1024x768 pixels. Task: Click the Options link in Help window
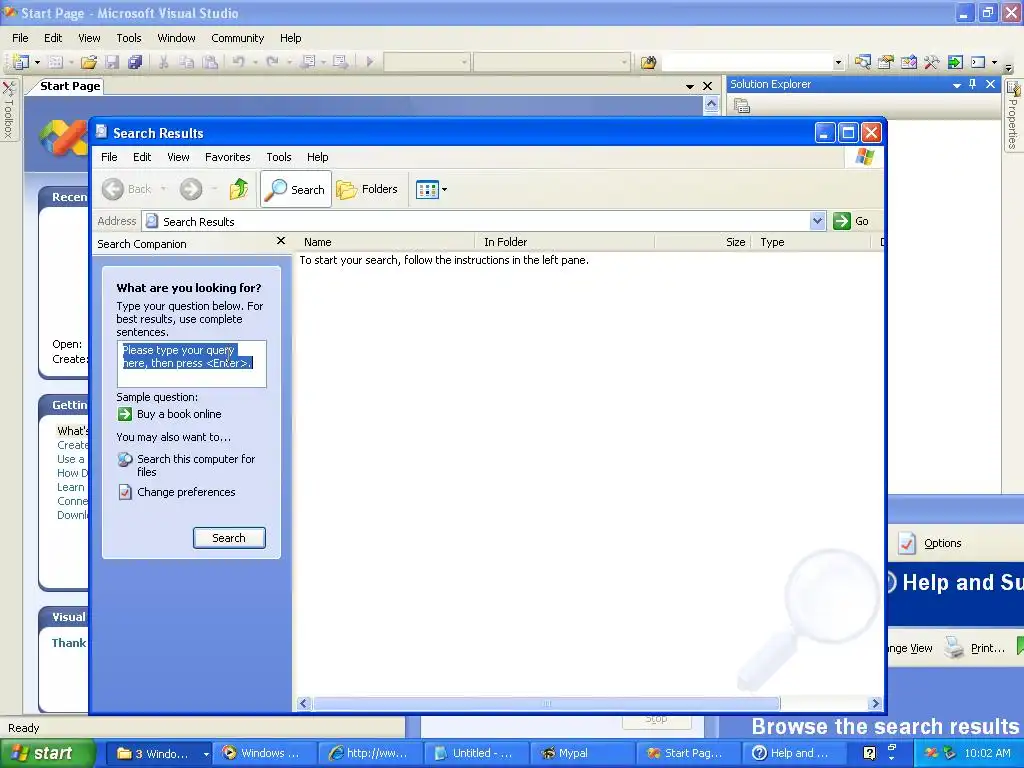(x=942, y=543)
